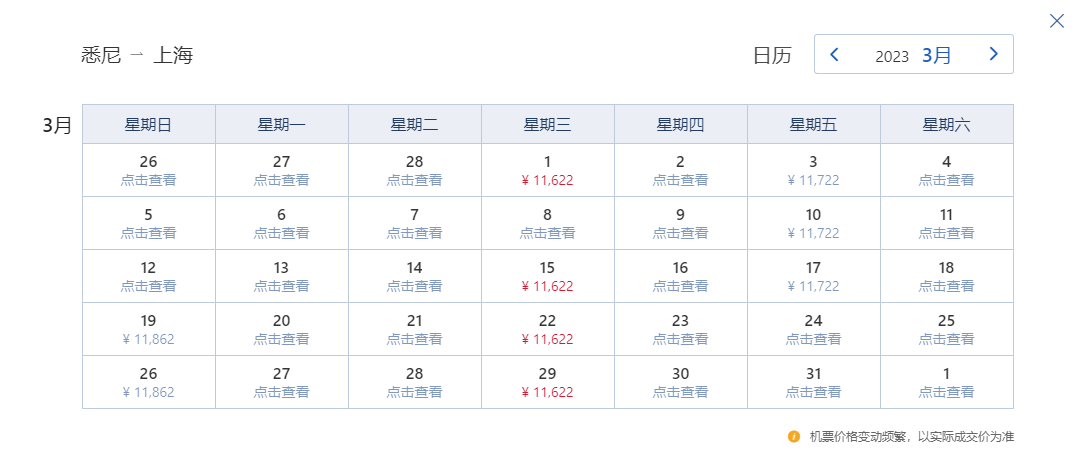Image resolution: width=1079 pixels, height=471 pixels.
Task: Check price for Monday March 13
Action: (x=281, y=286)
